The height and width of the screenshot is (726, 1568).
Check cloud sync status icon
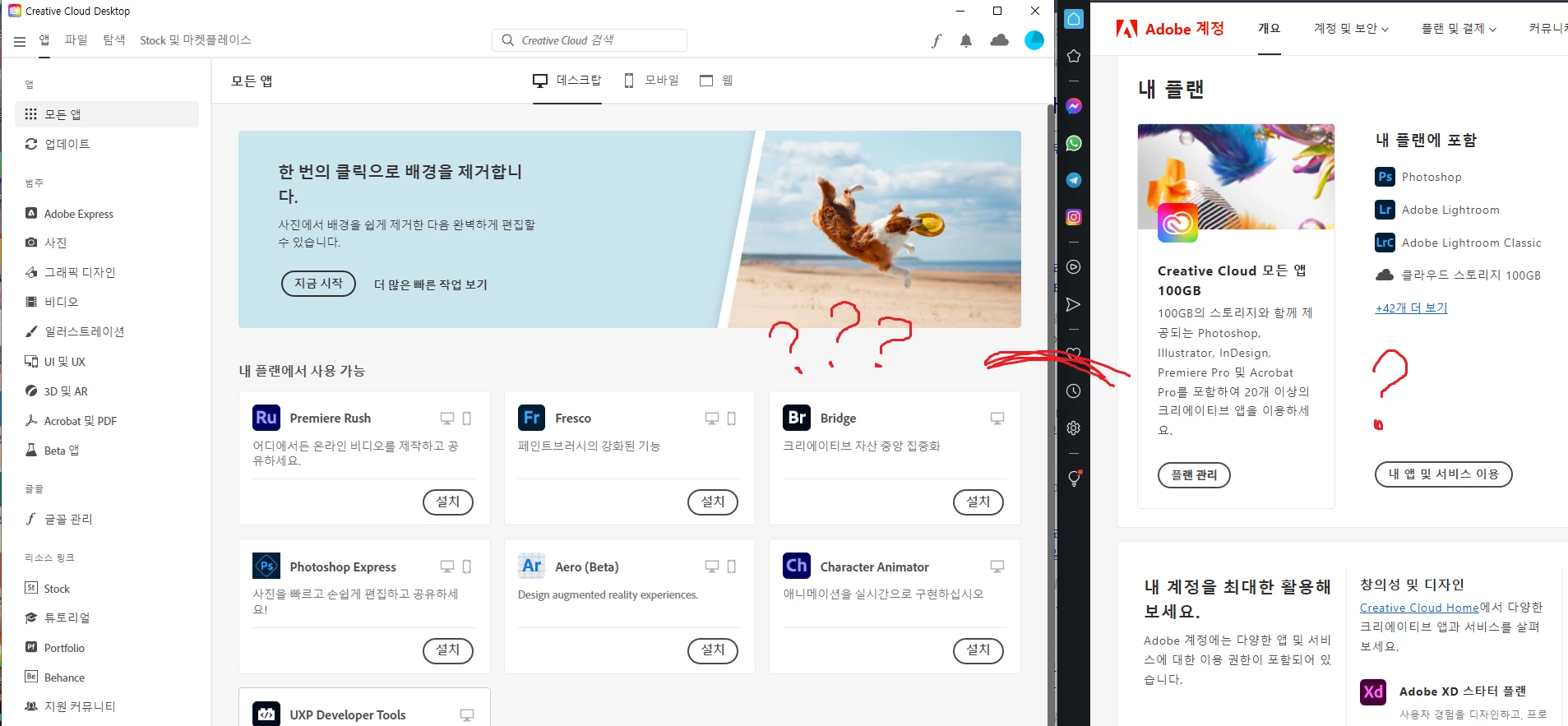pyautogui.click(x=999, y=39)
